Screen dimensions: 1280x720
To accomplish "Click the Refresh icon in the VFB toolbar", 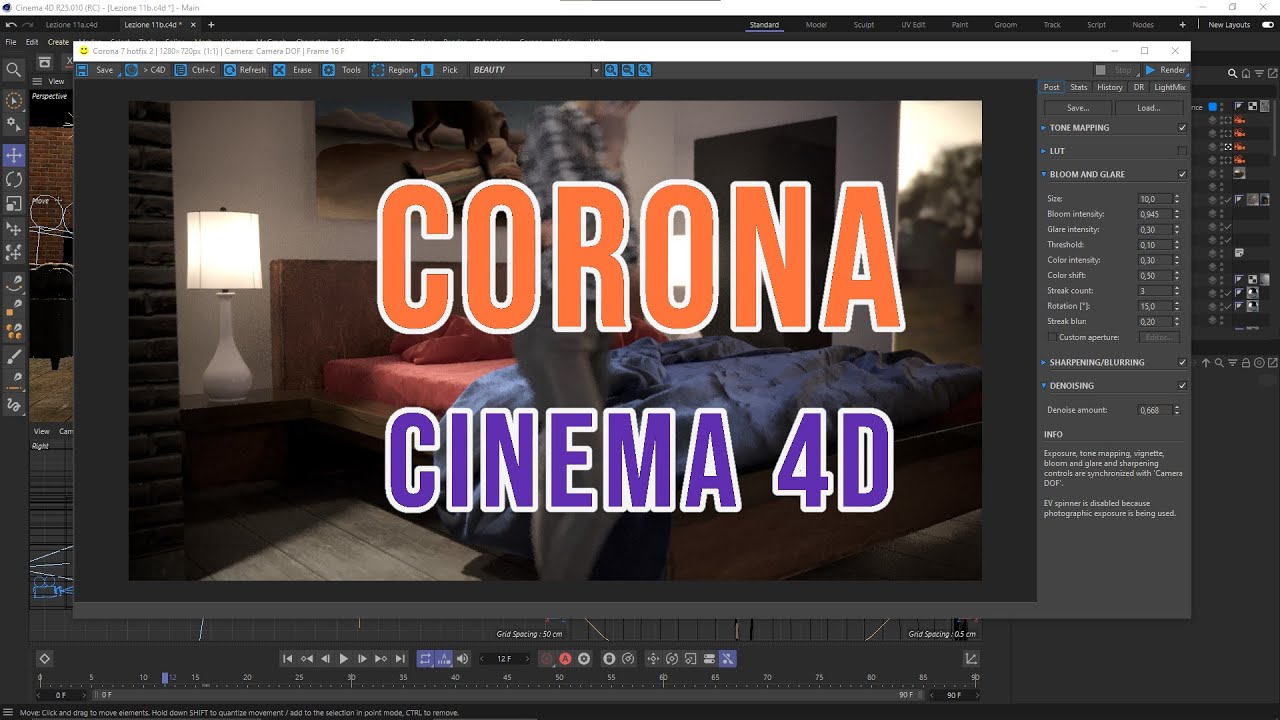I will click(230, 70).
